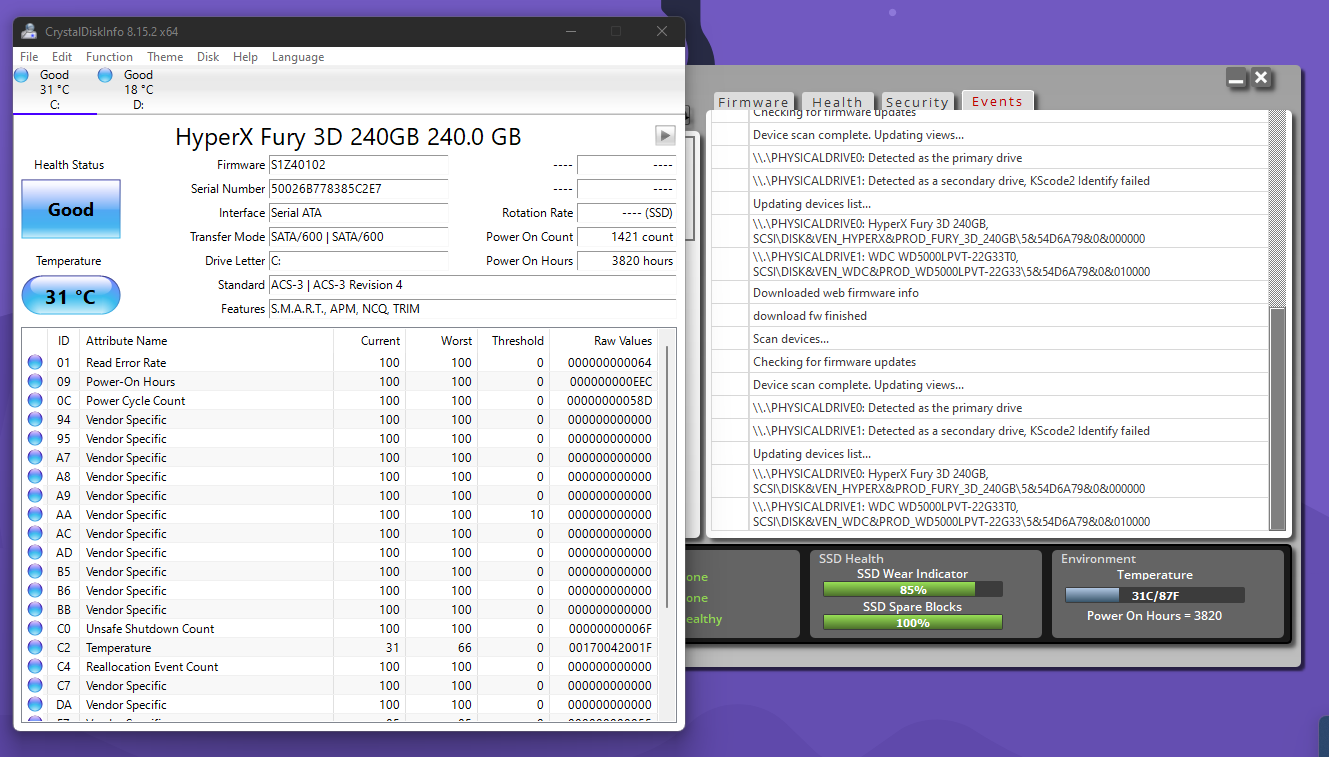Click the status orb in row DA
The width and height of the screenshot is (1329, 757).
point(35,705)
